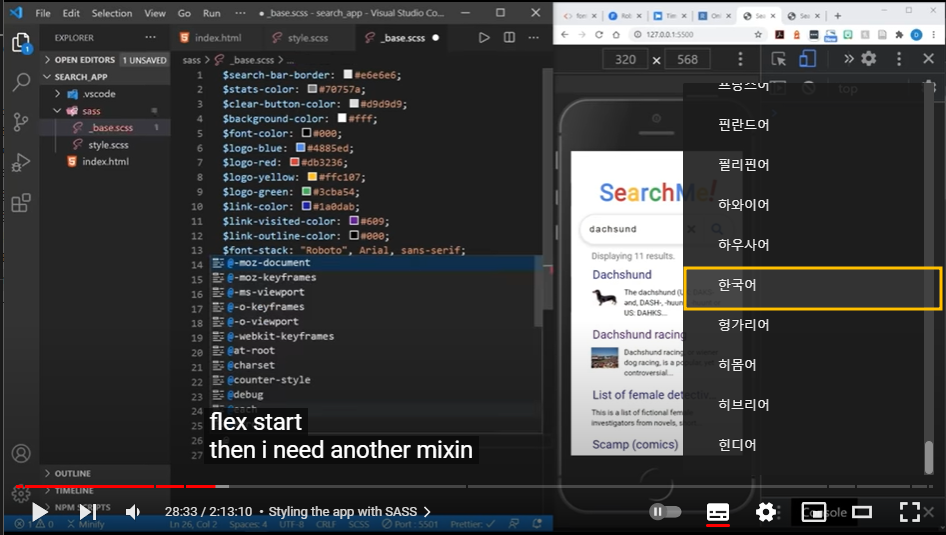Viewport: 946px width, 535px height.
Task: Mute the video volume
Action: pos(133,512)
